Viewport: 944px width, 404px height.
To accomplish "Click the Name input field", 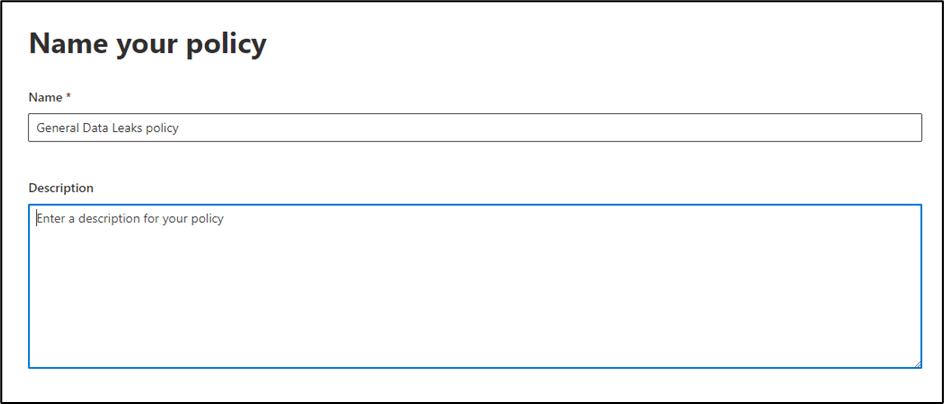I will tap(474, 127).
